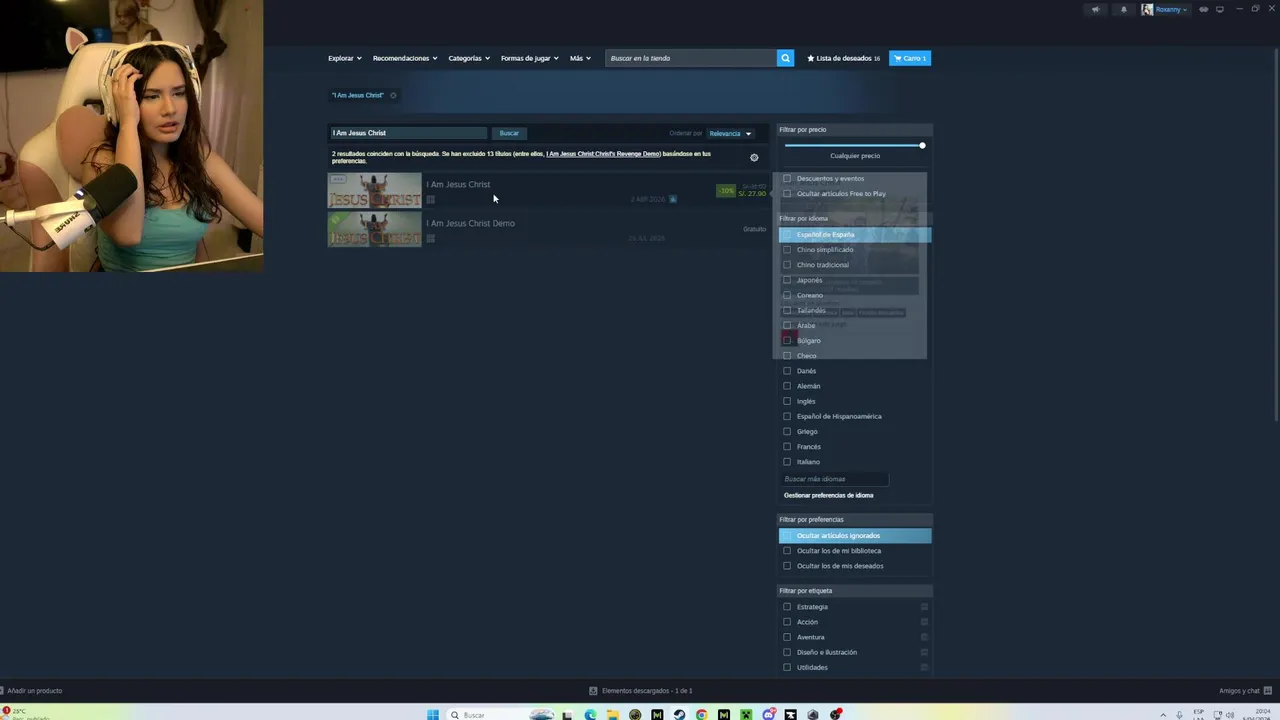1280x720 pixels.
Task: Open Steam from the Windows taskbar
Action: point(679,714)
